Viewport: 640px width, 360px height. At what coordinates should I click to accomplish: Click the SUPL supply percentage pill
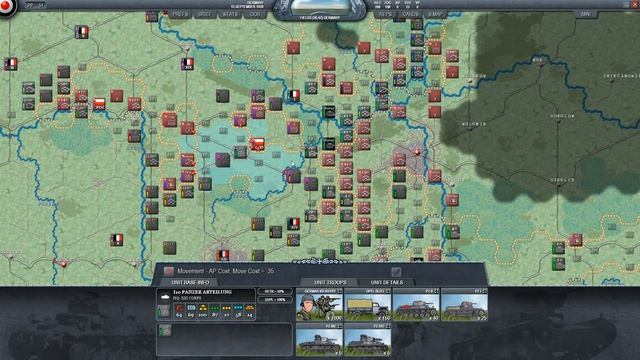pyautogui.click(x=275, y=300)
